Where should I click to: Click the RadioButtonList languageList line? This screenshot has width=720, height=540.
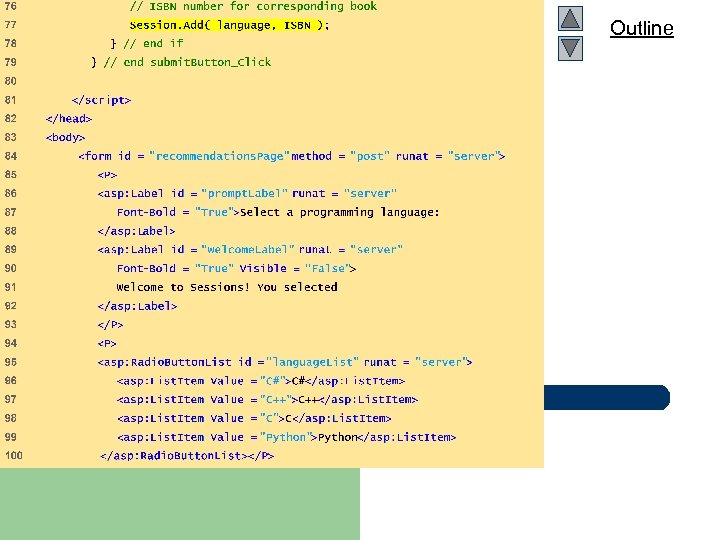tap(285, 362)
